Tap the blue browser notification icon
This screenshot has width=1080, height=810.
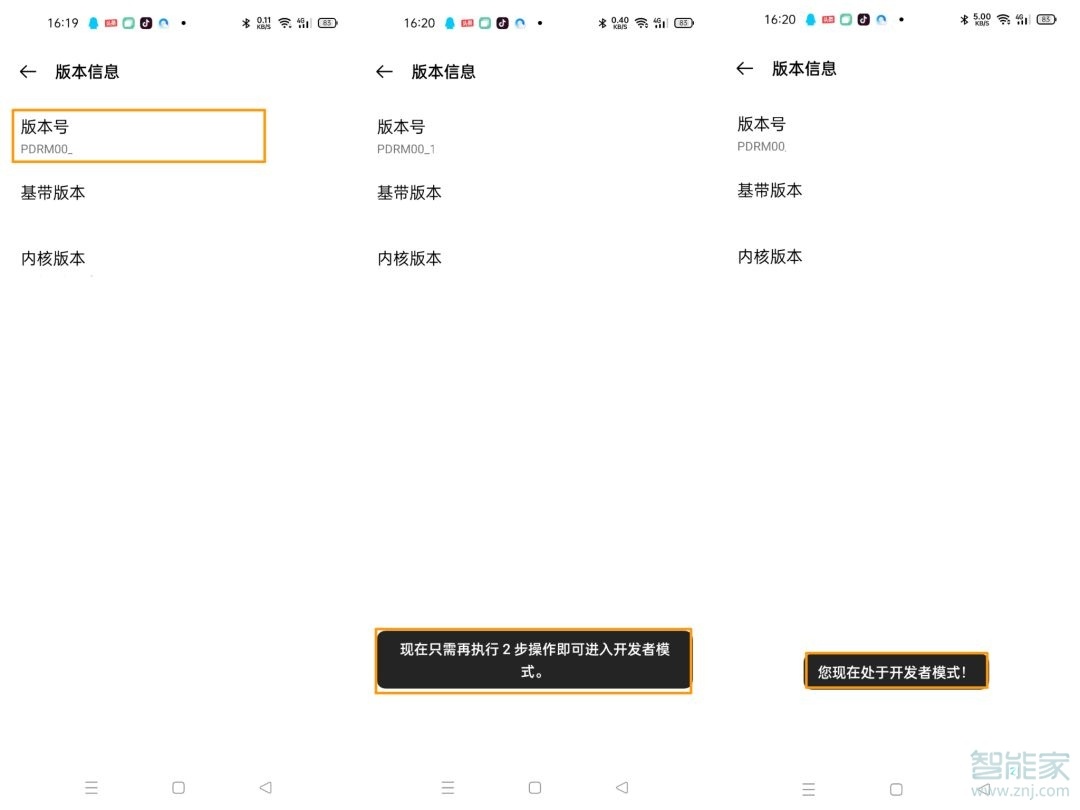(163, 22)
